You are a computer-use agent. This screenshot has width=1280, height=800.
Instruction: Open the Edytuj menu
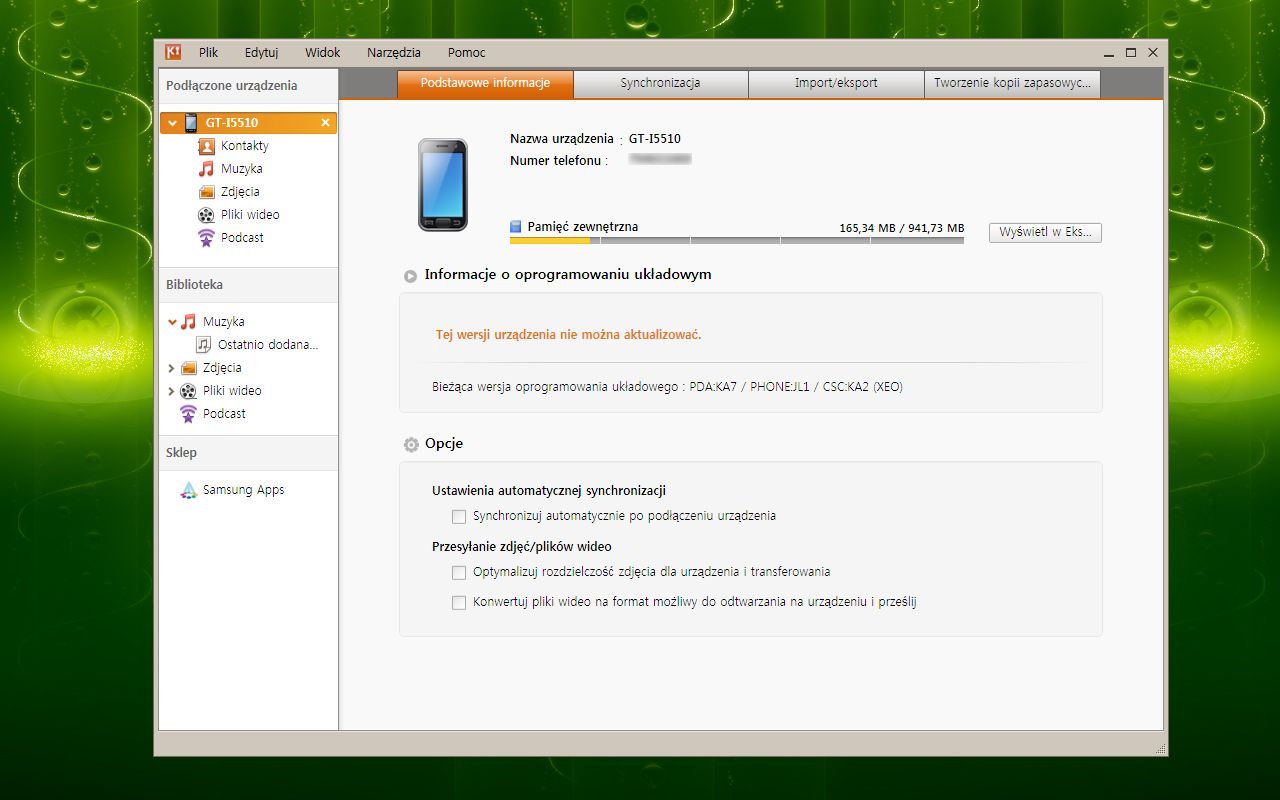click(261, 53)
